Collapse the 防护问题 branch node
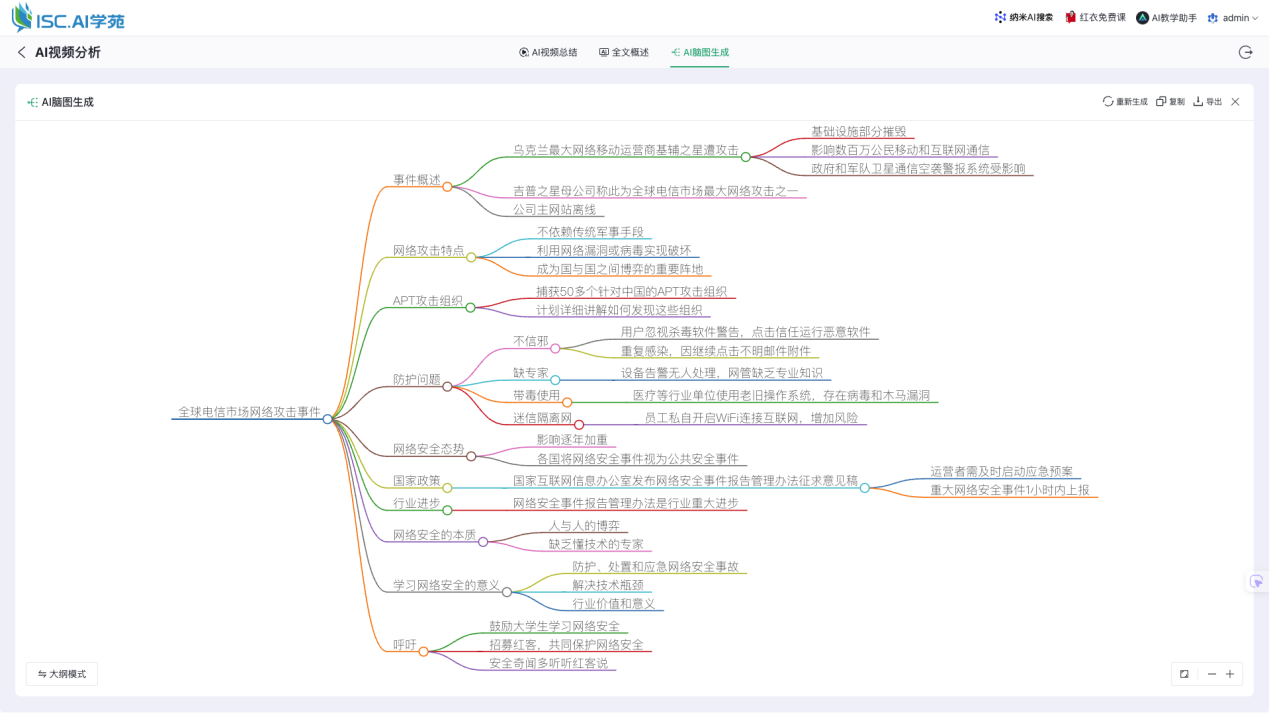 click(448, 386)
